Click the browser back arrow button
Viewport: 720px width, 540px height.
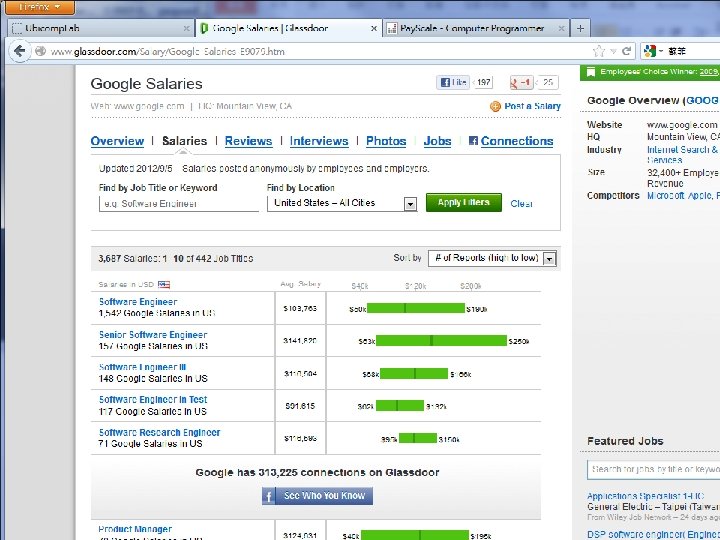click(19, 51)
